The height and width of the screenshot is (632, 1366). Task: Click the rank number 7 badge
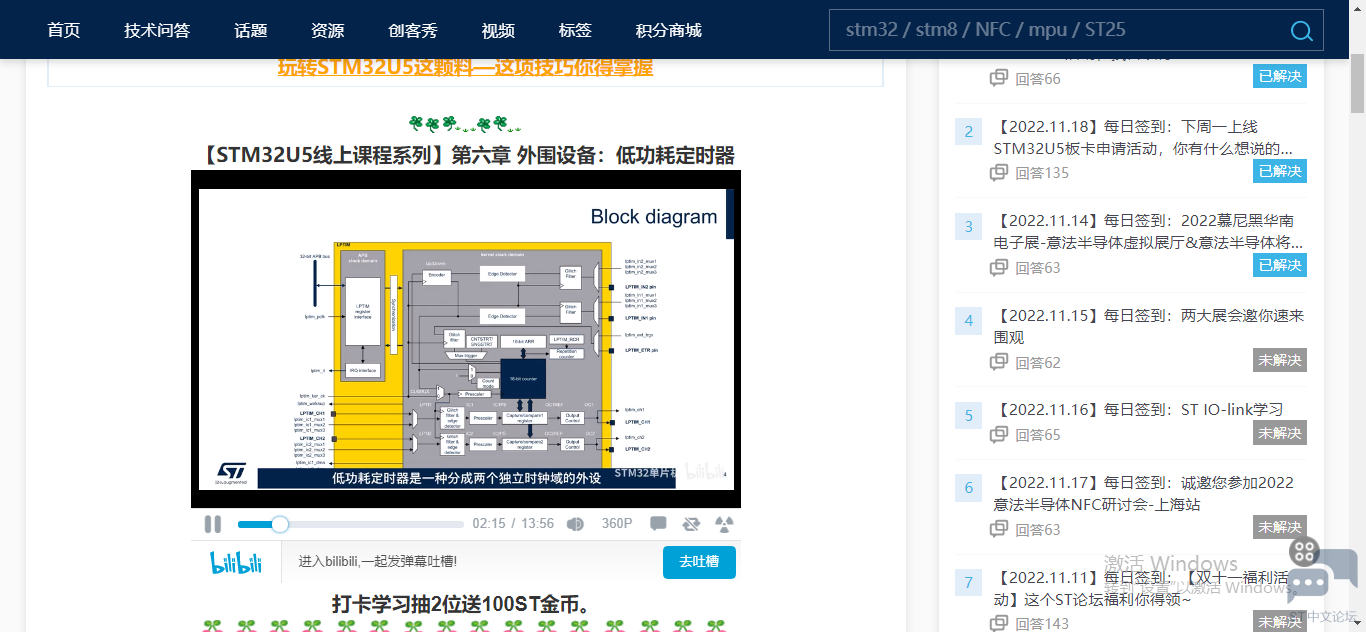coord(968,582)
